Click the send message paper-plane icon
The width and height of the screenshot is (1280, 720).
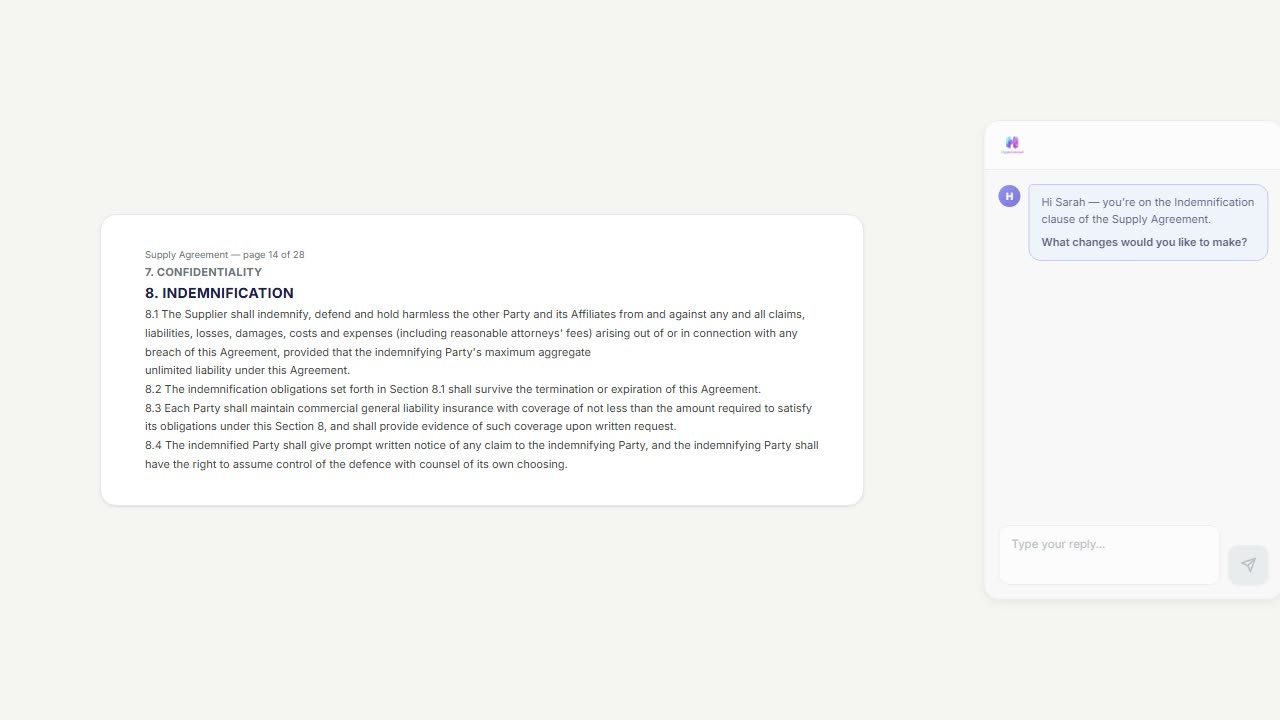click(x=1248, y=565)
